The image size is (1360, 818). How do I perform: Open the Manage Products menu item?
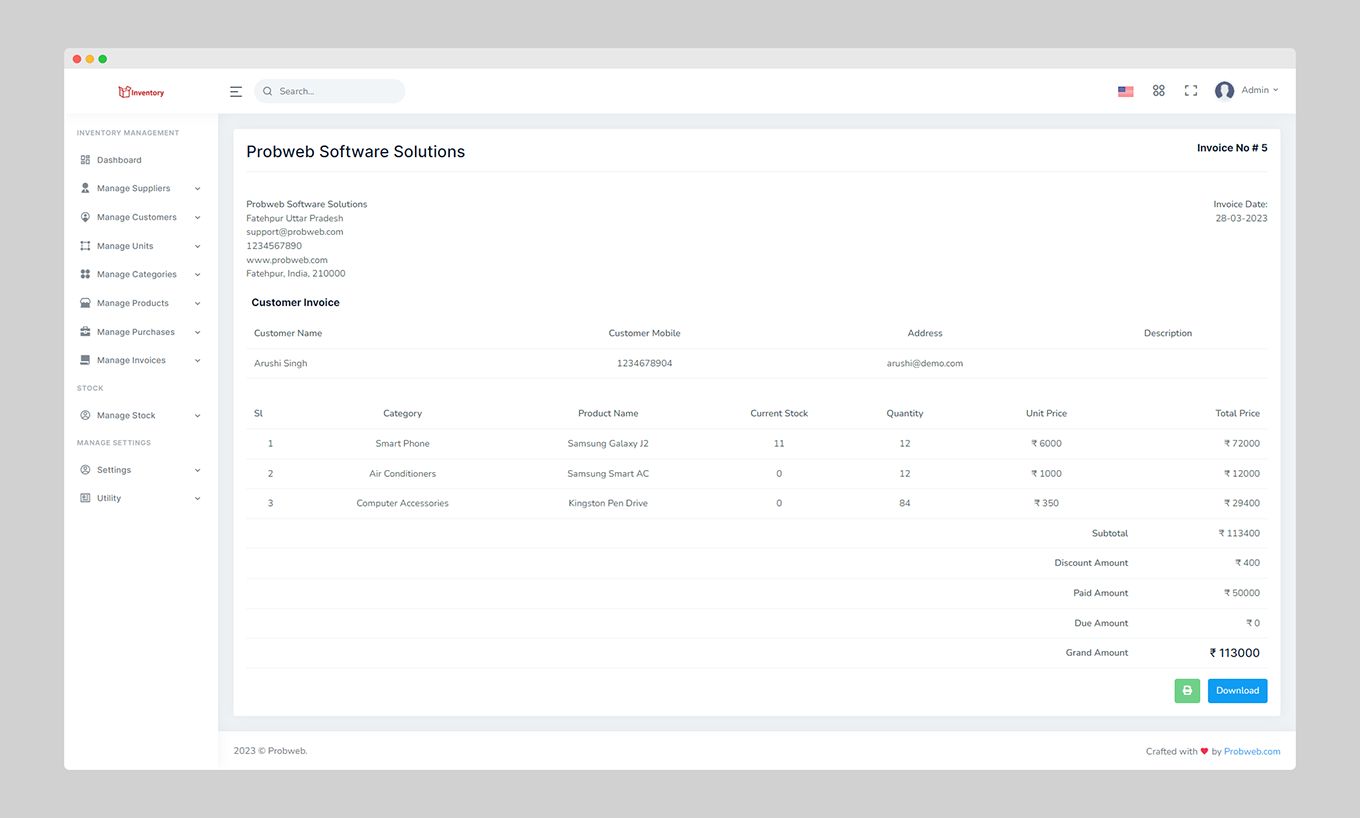(x=133, y=303)
